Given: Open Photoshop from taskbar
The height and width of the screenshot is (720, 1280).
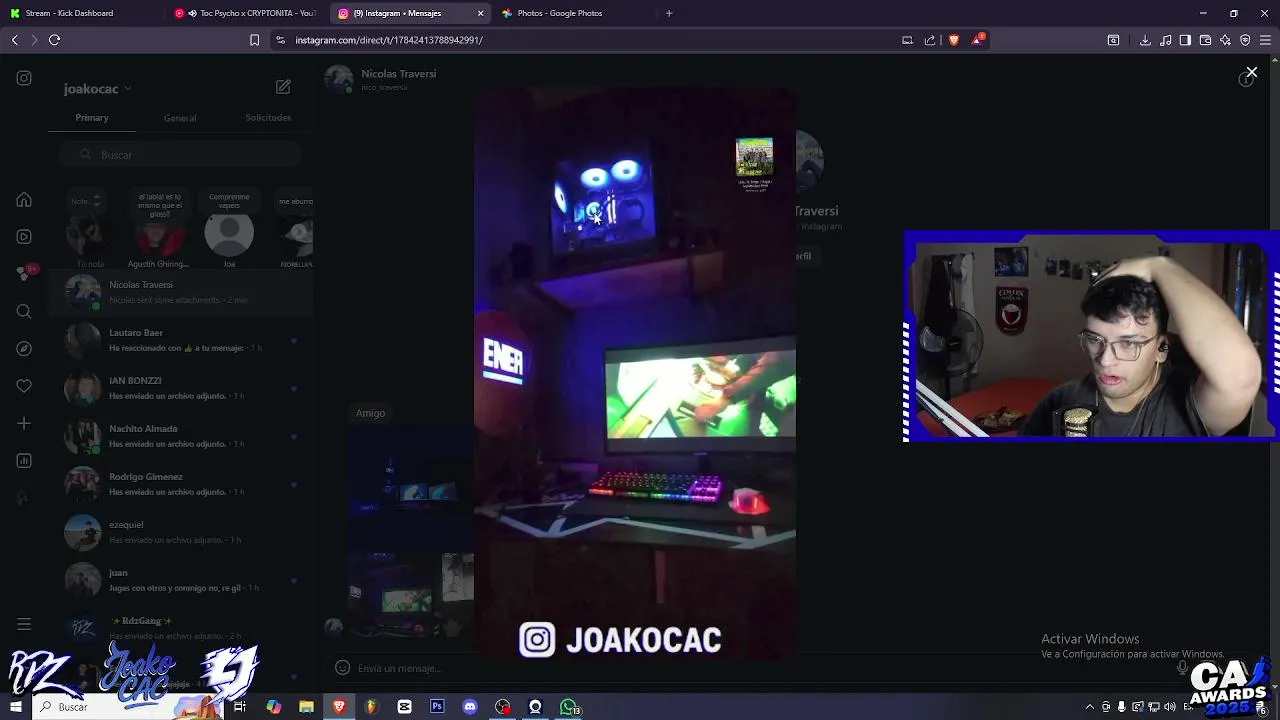Looking at the screenshot, I should (x=437, y=707).
